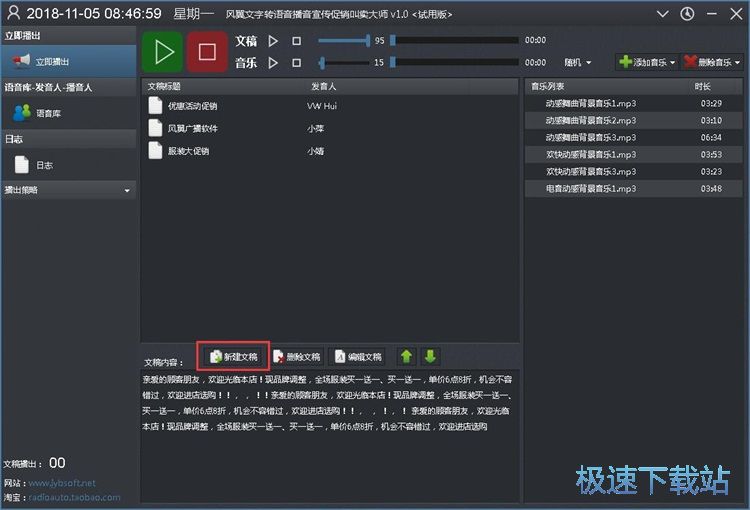The height and width of the screenshot is (510, 750).
Task: Click the VW Hui speaker cell
Action: coord(322,106)
